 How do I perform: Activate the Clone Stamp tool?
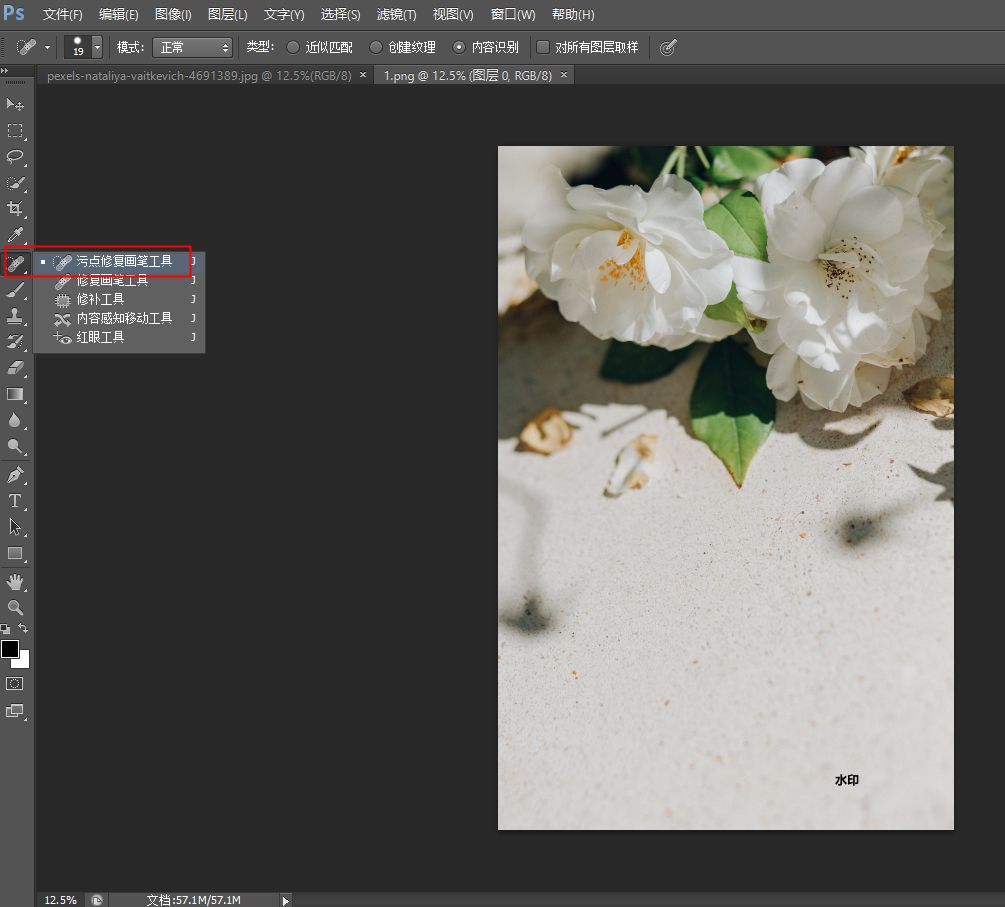click(x=15, y=316)
